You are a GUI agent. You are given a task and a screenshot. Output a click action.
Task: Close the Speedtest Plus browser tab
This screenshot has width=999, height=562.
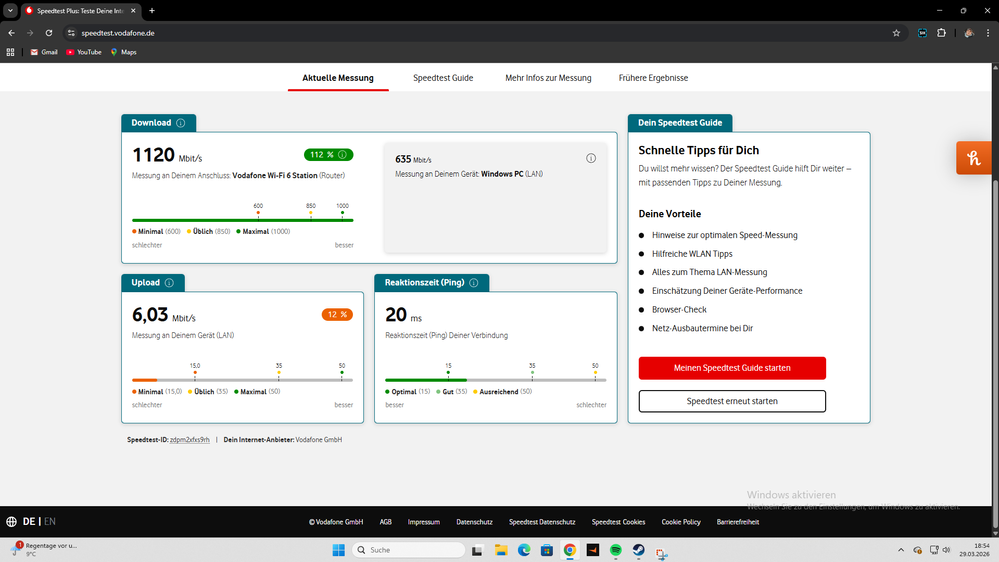[133, 11]
